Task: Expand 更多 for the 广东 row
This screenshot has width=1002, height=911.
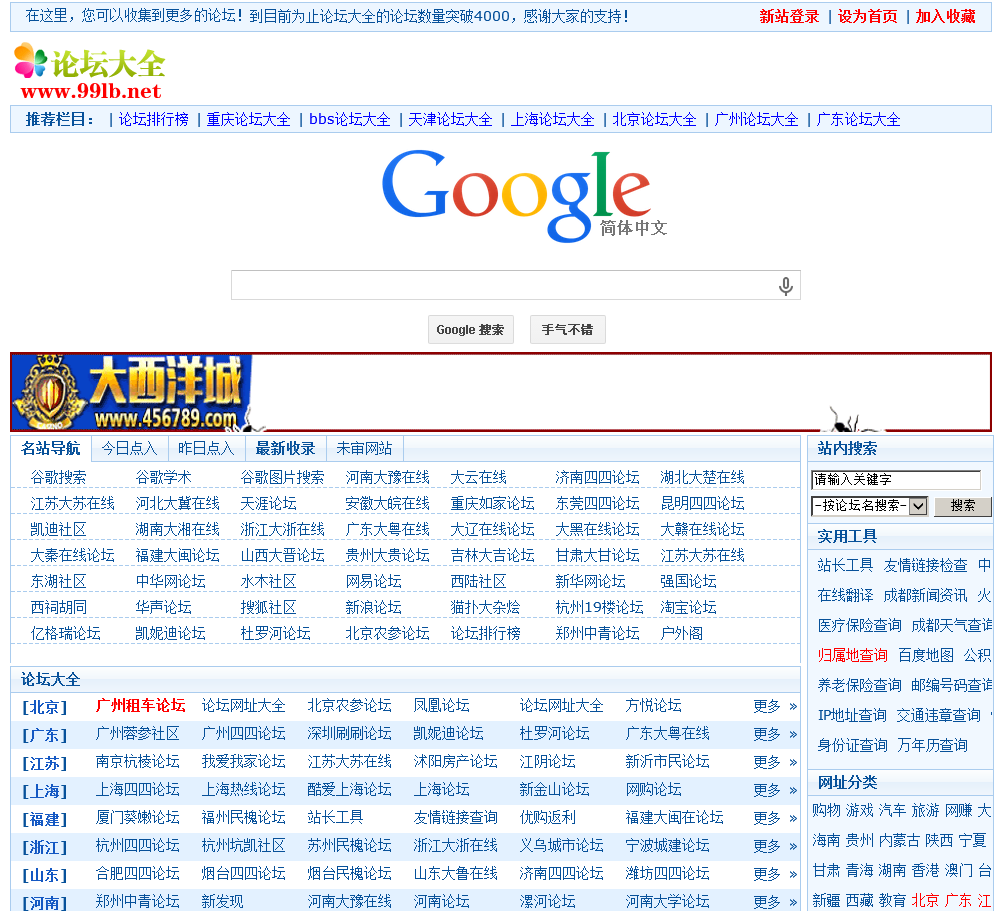Action: (775, 735)
